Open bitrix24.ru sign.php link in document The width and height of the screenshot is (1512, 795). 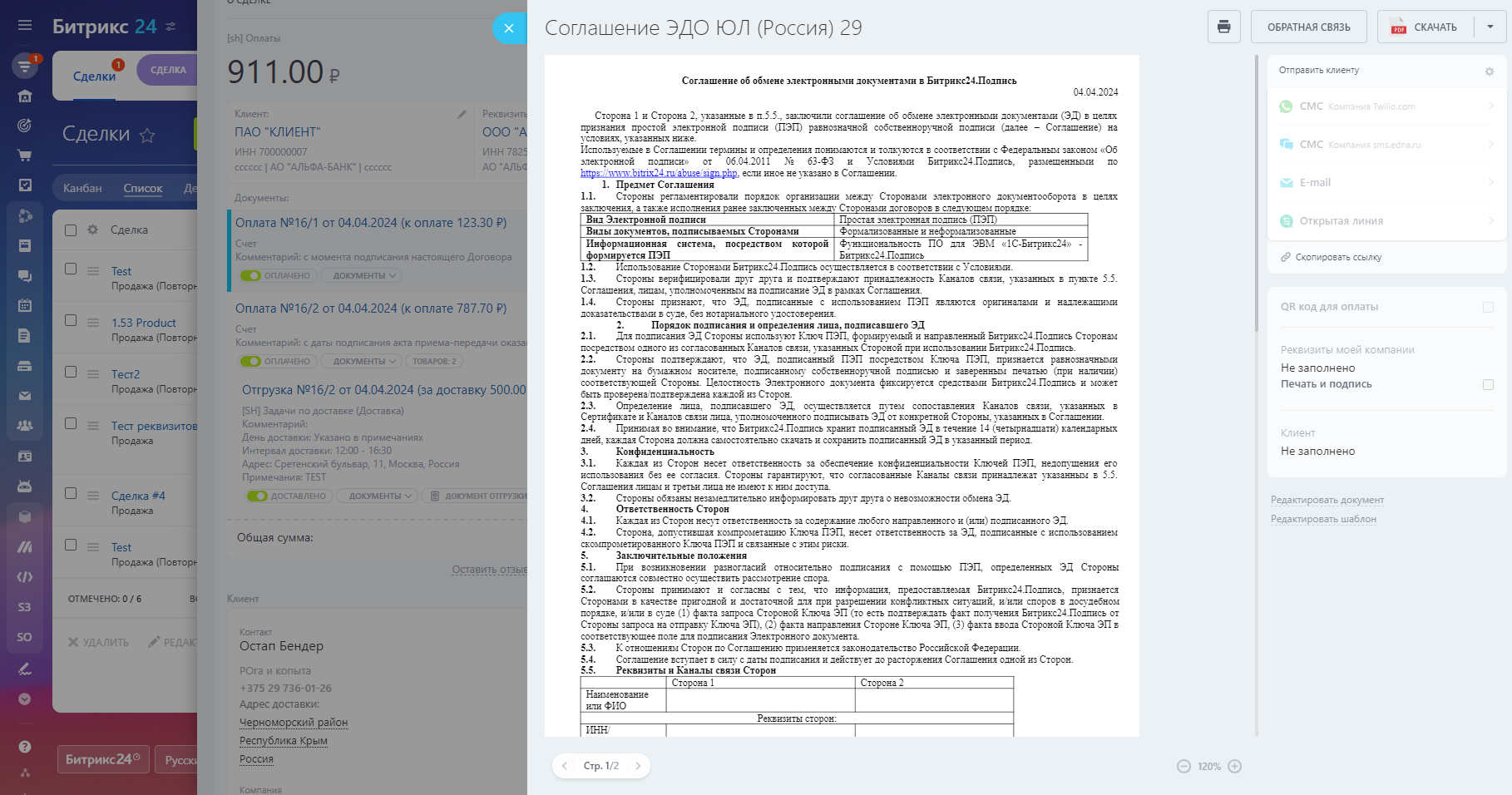click(659, 173)
